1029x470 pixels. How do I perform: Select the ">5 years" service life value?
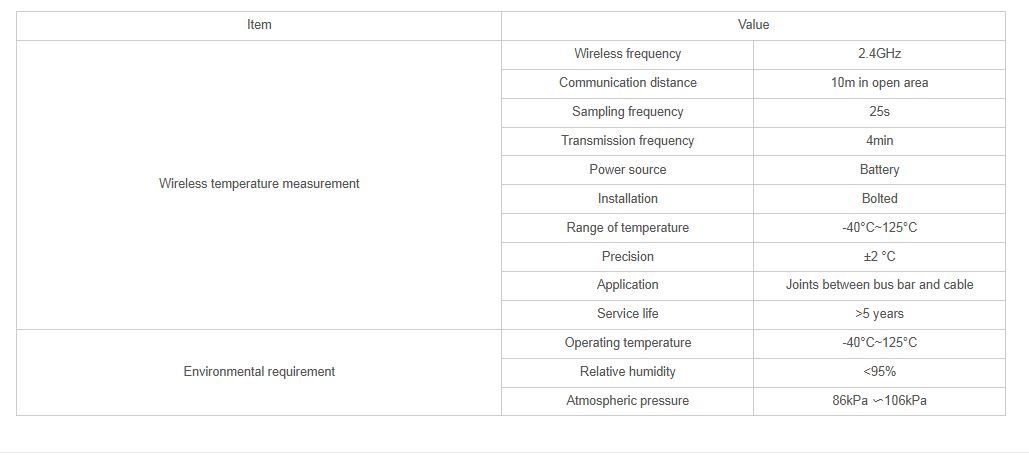click(879, 314)
